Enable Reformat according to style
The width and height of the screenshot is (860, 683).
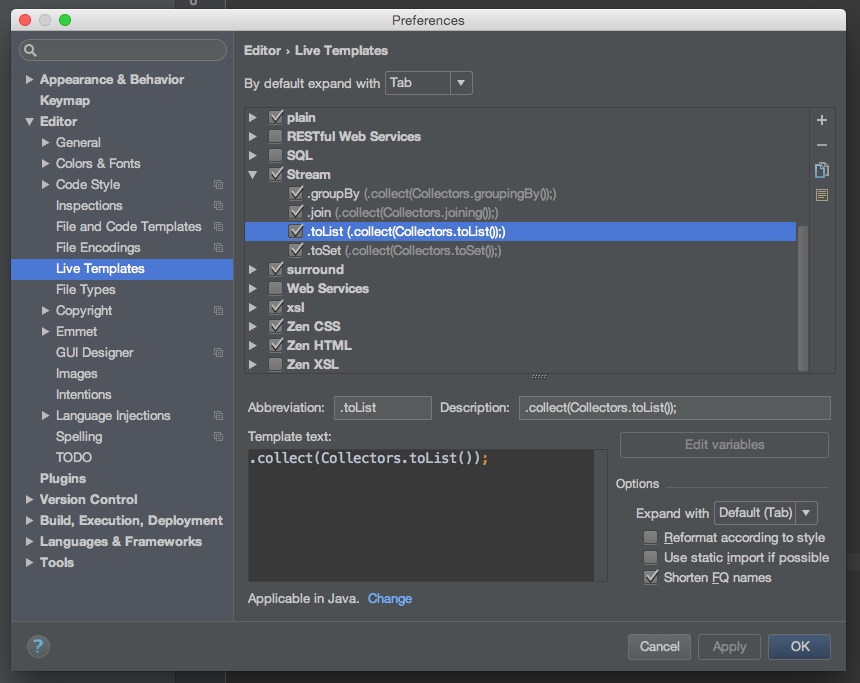[x=650, y=537]
